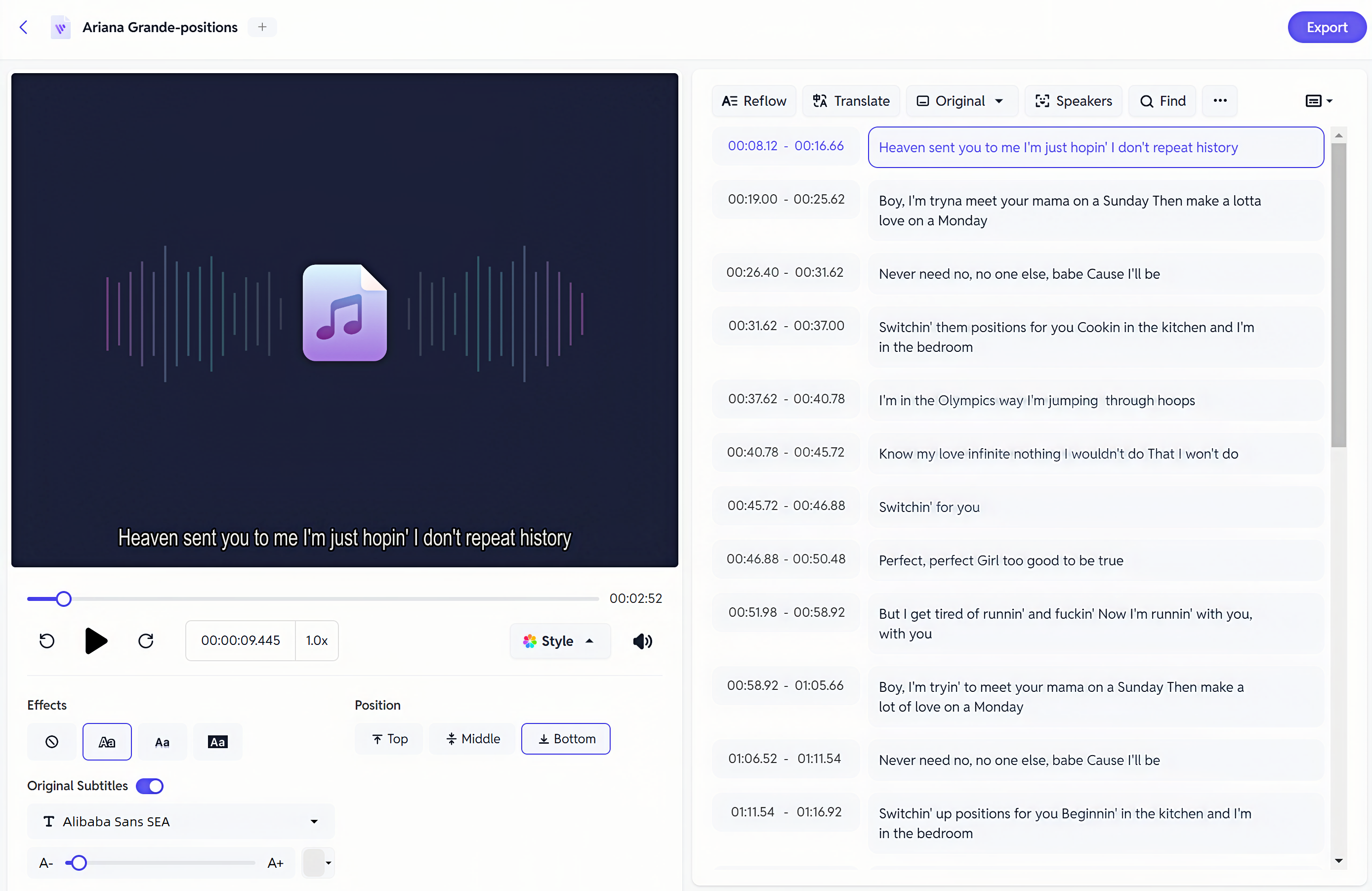Click the Bottom position button
Viewport: 1372px width, 891px height.
click(565, 738)
